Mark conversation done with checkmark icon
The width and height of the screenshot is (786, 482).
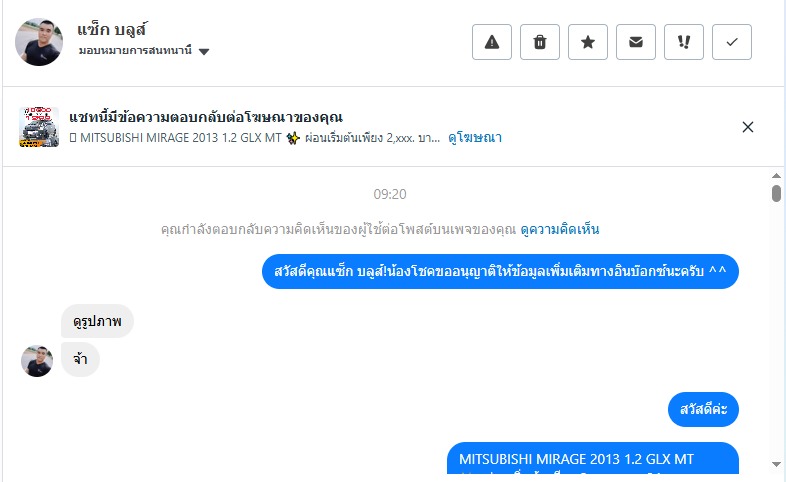tap(732, 42)
